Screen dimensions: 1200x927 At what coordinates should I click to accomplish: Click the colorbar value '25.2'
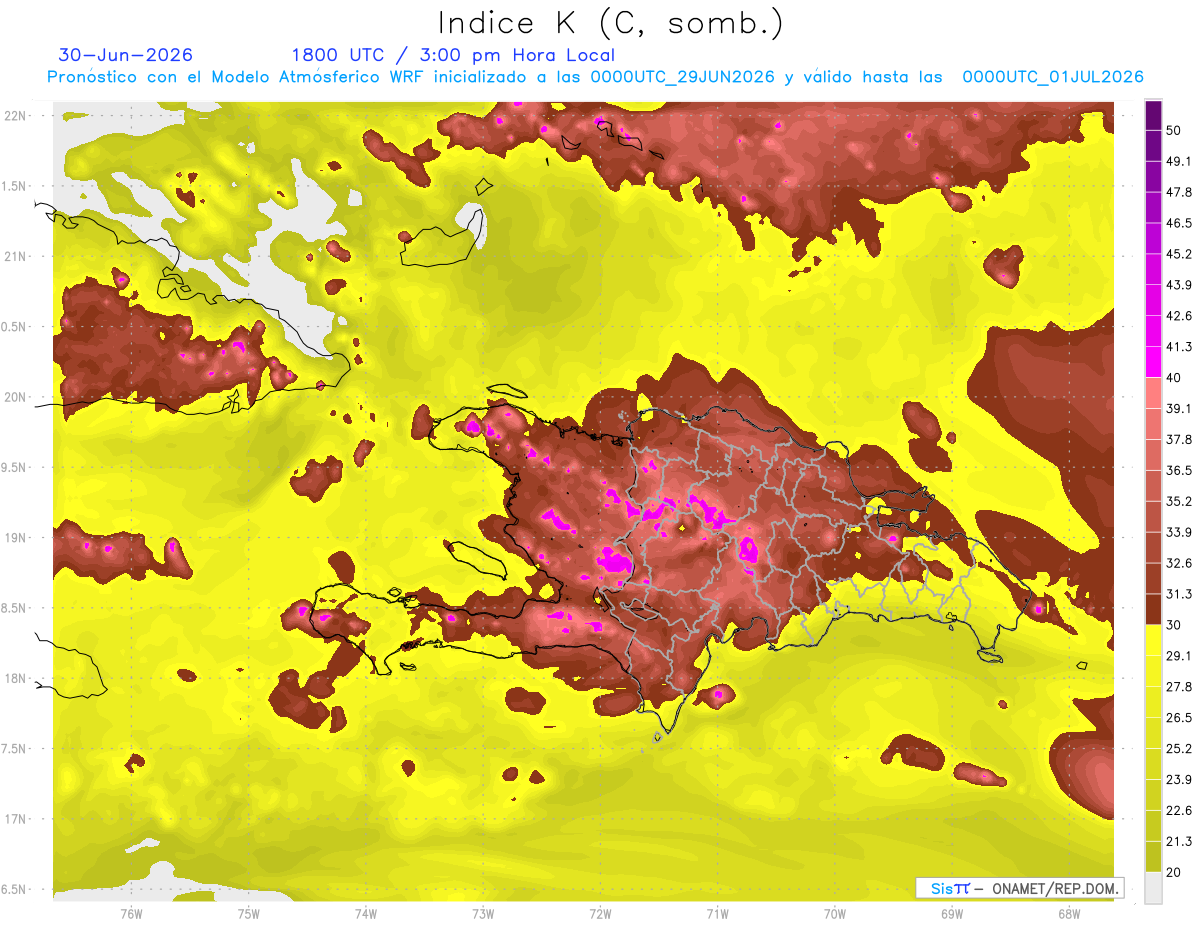coord(1178,748)
